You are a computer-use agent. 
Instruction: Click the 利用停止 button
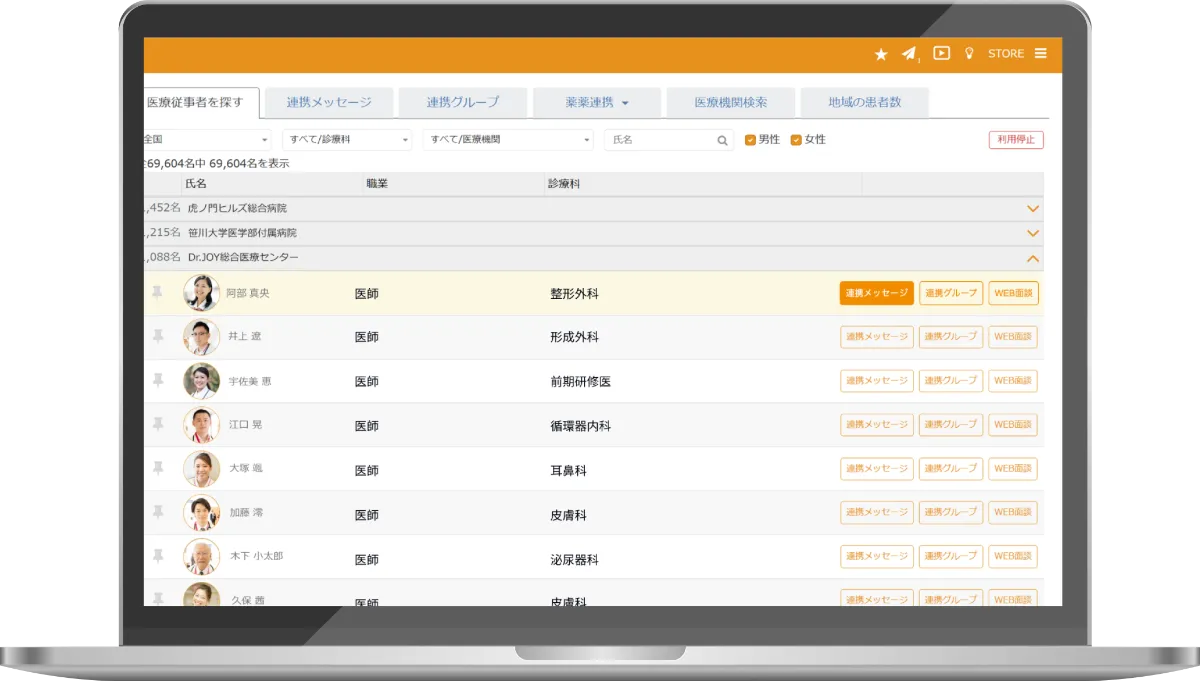1016,140
